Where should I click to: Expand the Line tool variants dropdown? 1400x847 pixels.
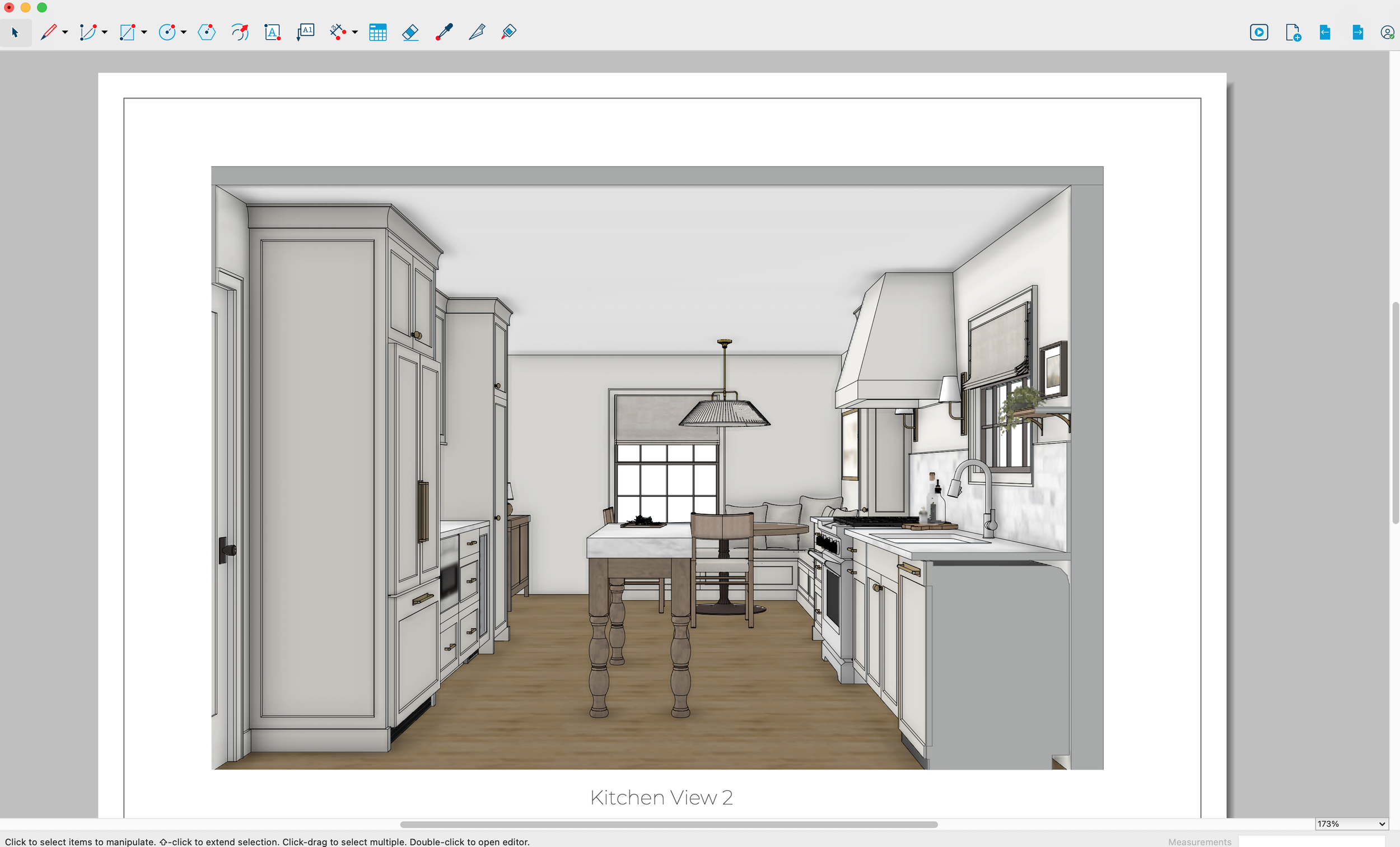click(65, 32)
